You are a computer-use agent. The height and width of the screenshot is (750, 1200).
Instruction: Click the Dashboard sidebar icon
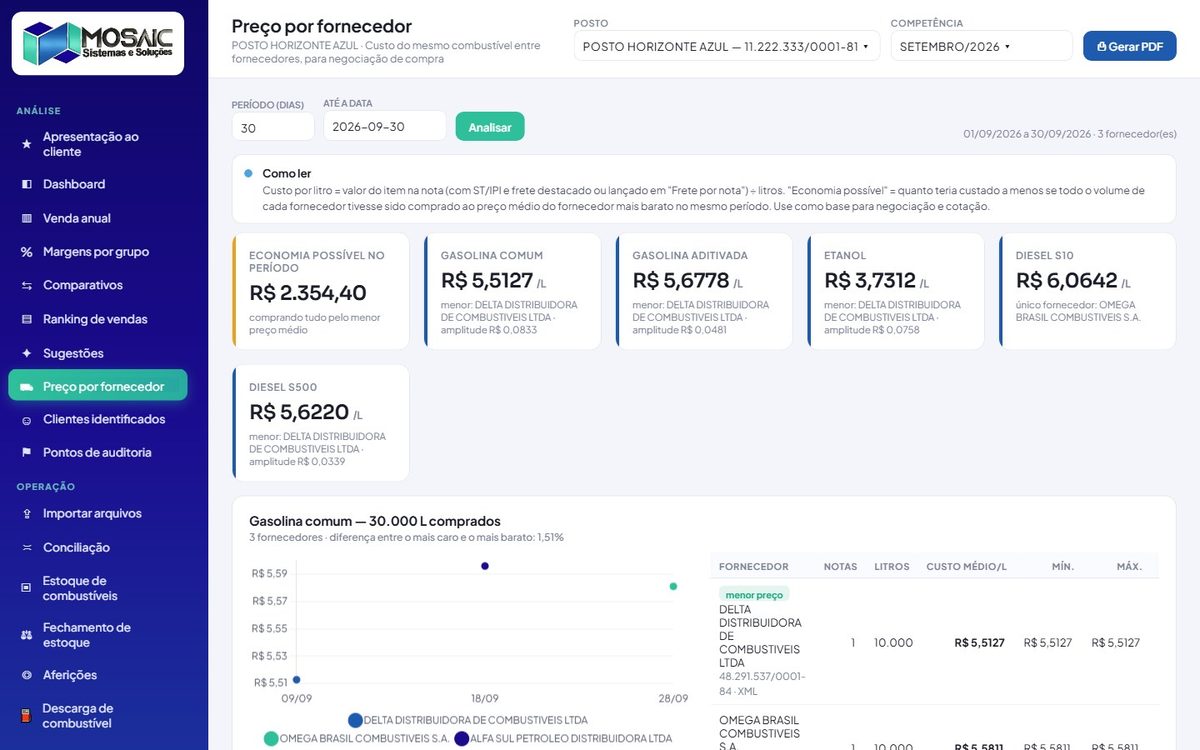pyautogui.click(x=27, y=184)
